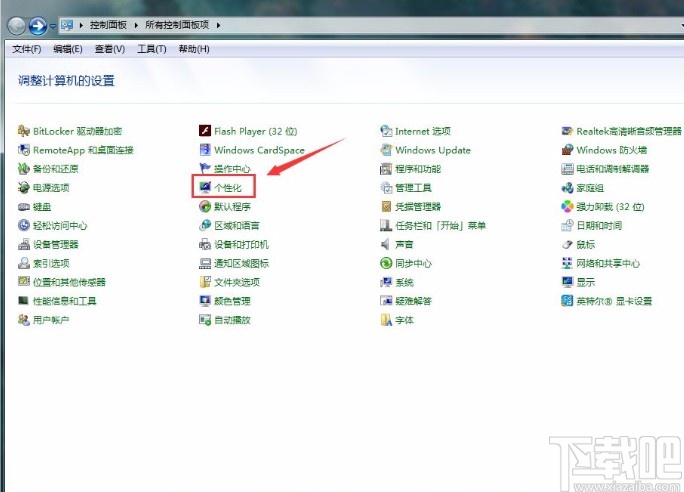The width and height of the screenshot is (684, 492).
Task: Go forward with the Forward arrow button
Action: tap(38, 26)
